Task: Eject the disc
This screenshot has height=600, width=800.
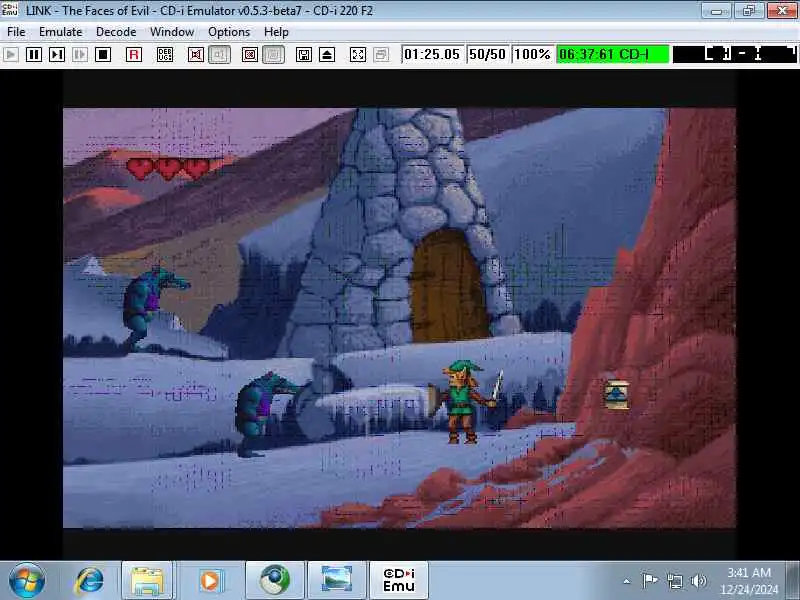Action: click(327, 55)
